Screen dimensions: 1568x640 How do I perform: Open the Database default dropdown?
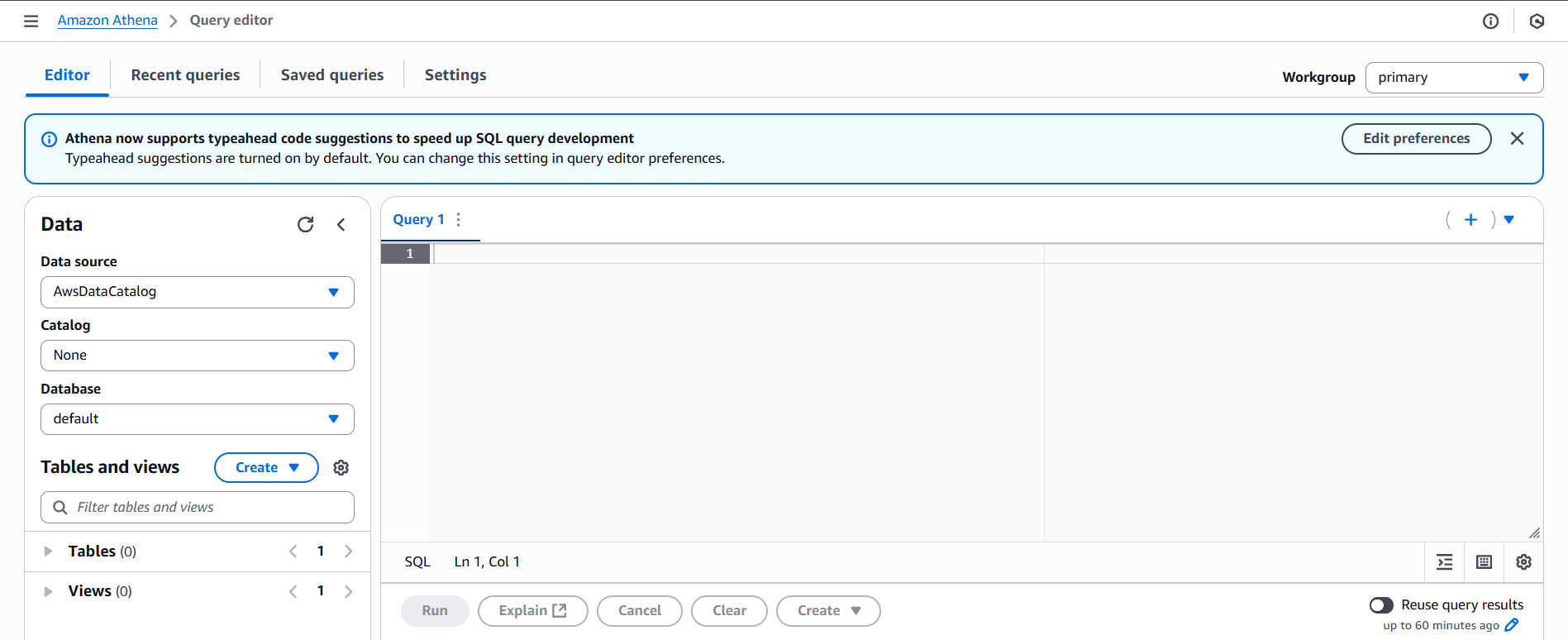[197, 419]
